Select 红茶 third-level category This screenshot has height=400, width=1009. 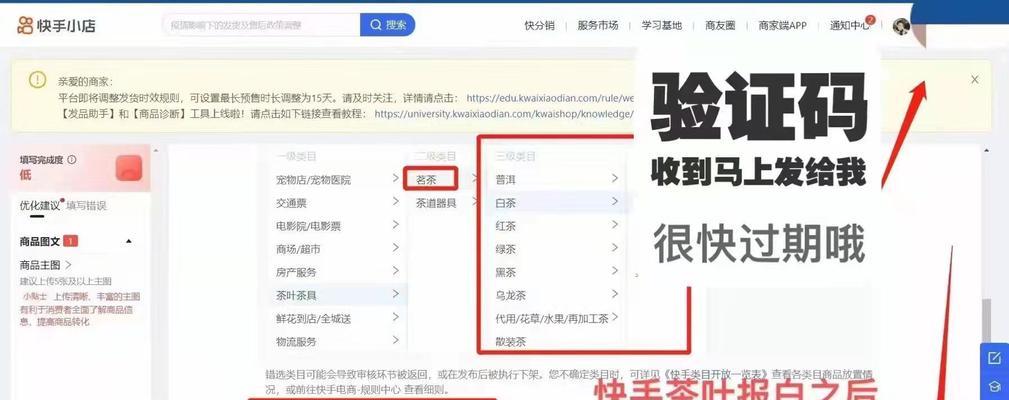tap(505, 226)
